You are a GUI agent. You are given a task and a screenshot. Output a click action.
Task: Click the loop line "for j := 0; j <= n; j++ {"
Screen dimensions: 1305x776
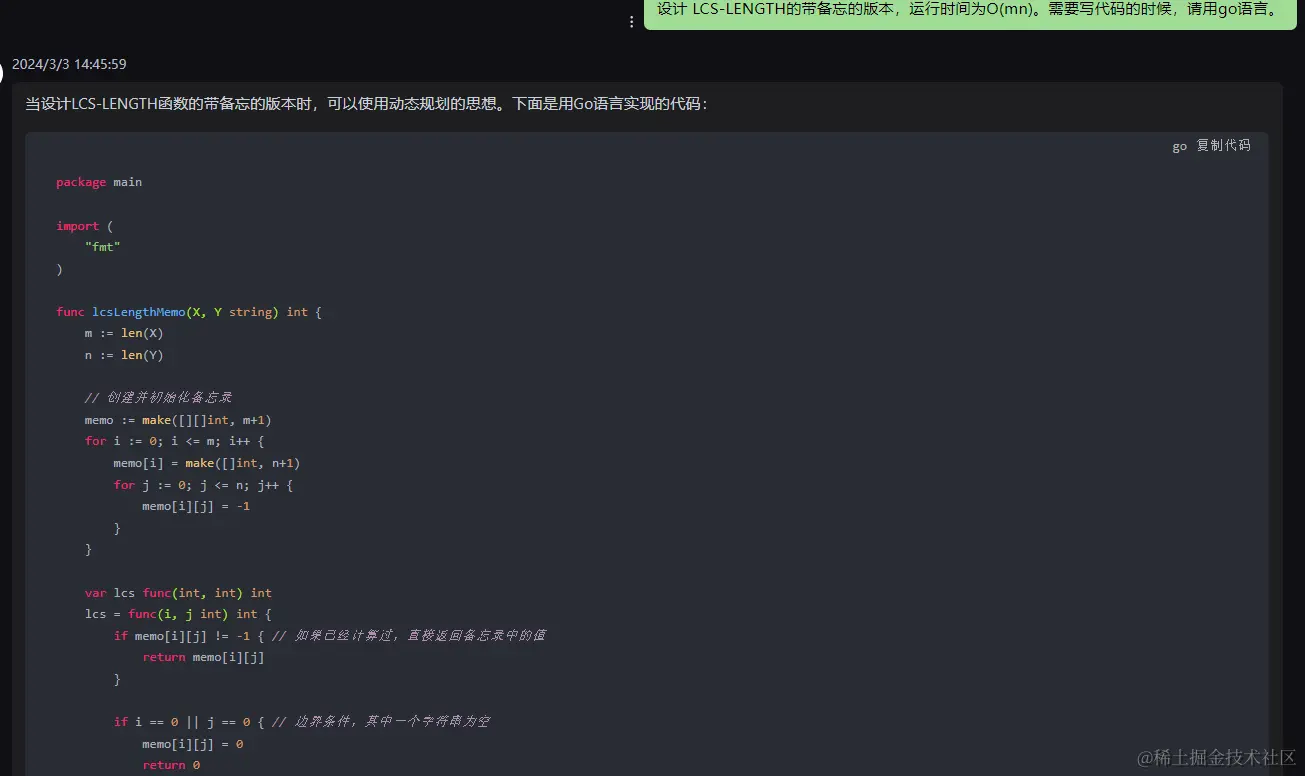tap(203, 485)
